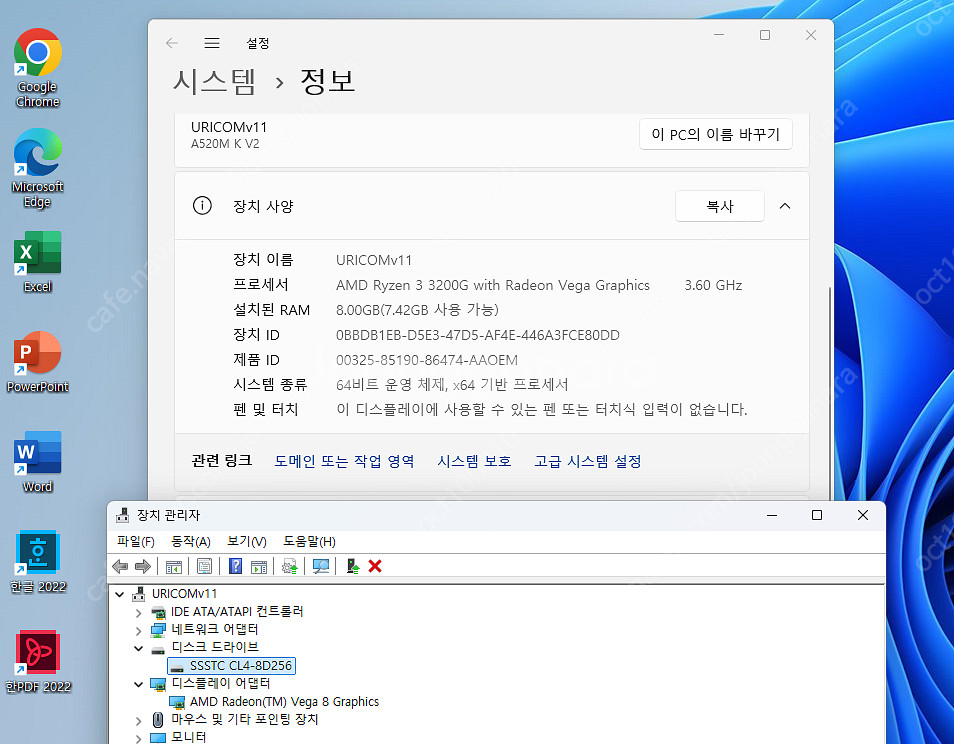Viewport: 954px width, 744px height.
Task: Click the 복사 button
Action: (719, 206)
